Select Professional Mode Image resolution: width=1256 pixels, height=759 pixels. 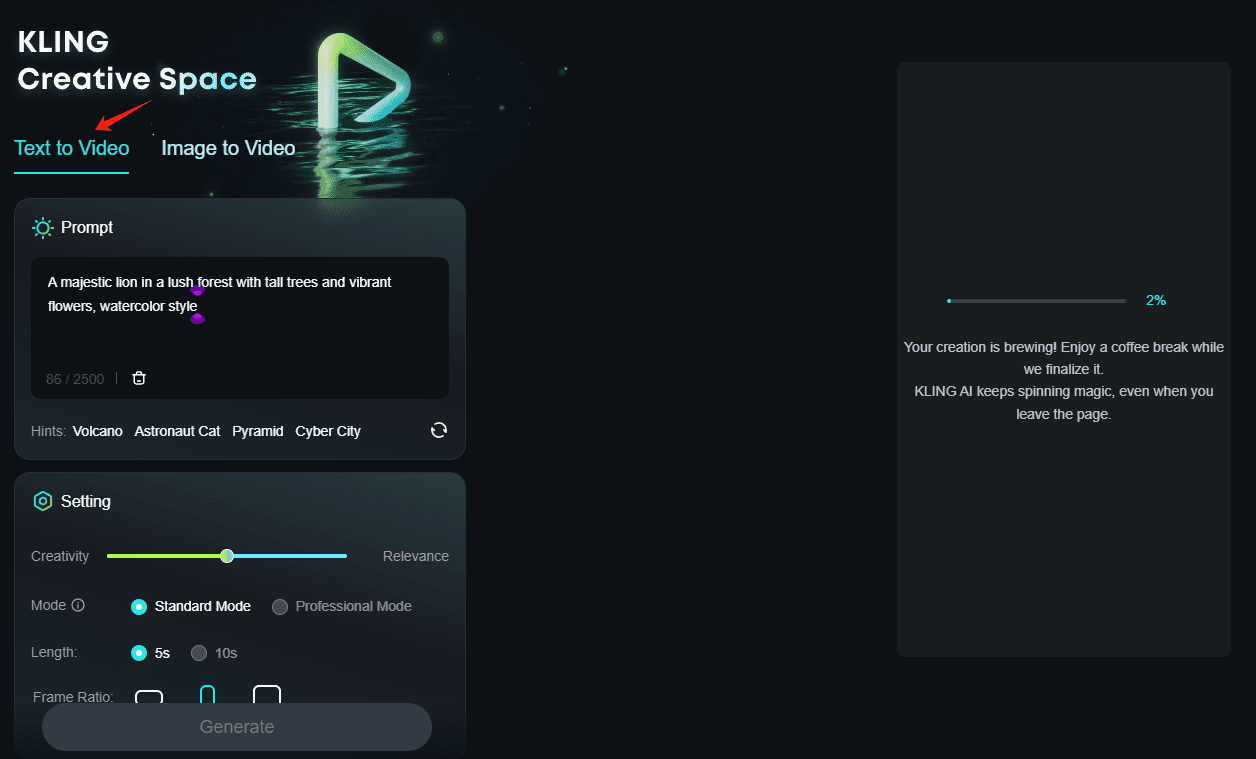[342, 606]
